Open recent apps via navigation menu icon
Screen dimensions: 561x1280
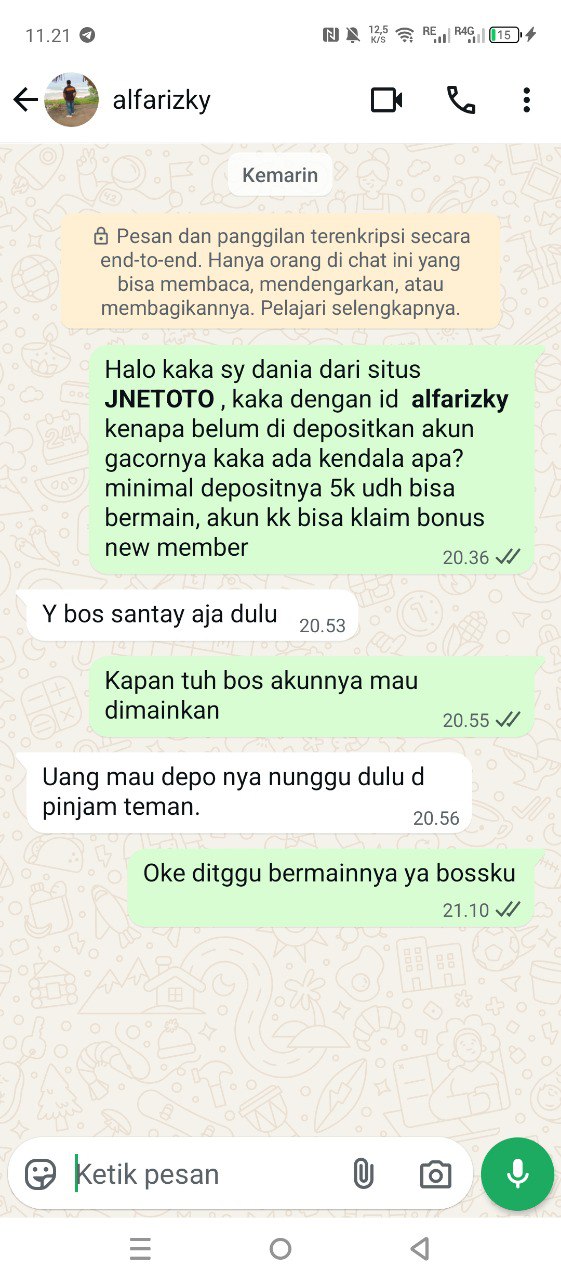(x=141, y=1248)
